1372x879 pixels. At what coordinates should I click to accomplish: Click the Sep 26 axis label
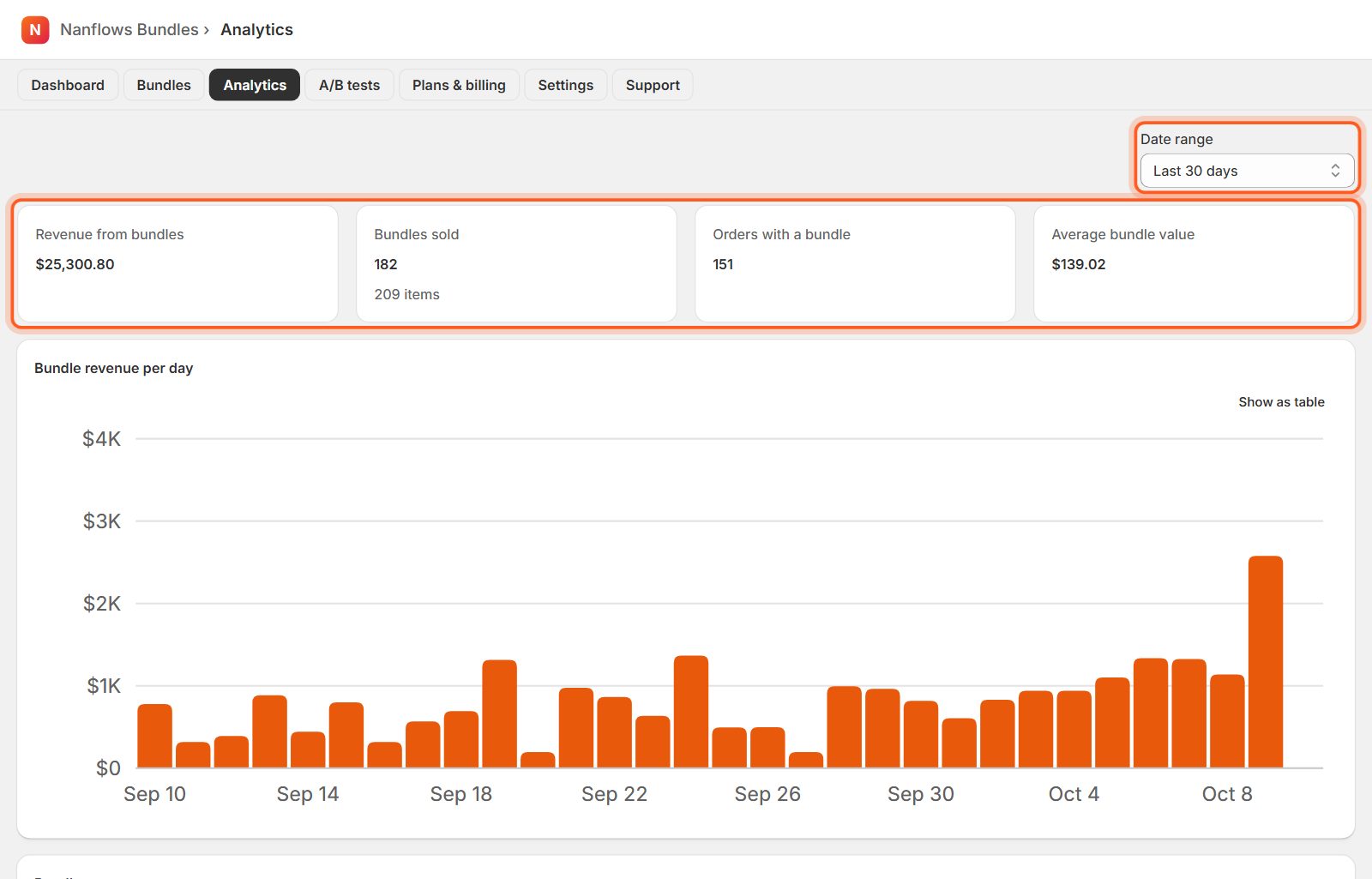click(767, 794)
